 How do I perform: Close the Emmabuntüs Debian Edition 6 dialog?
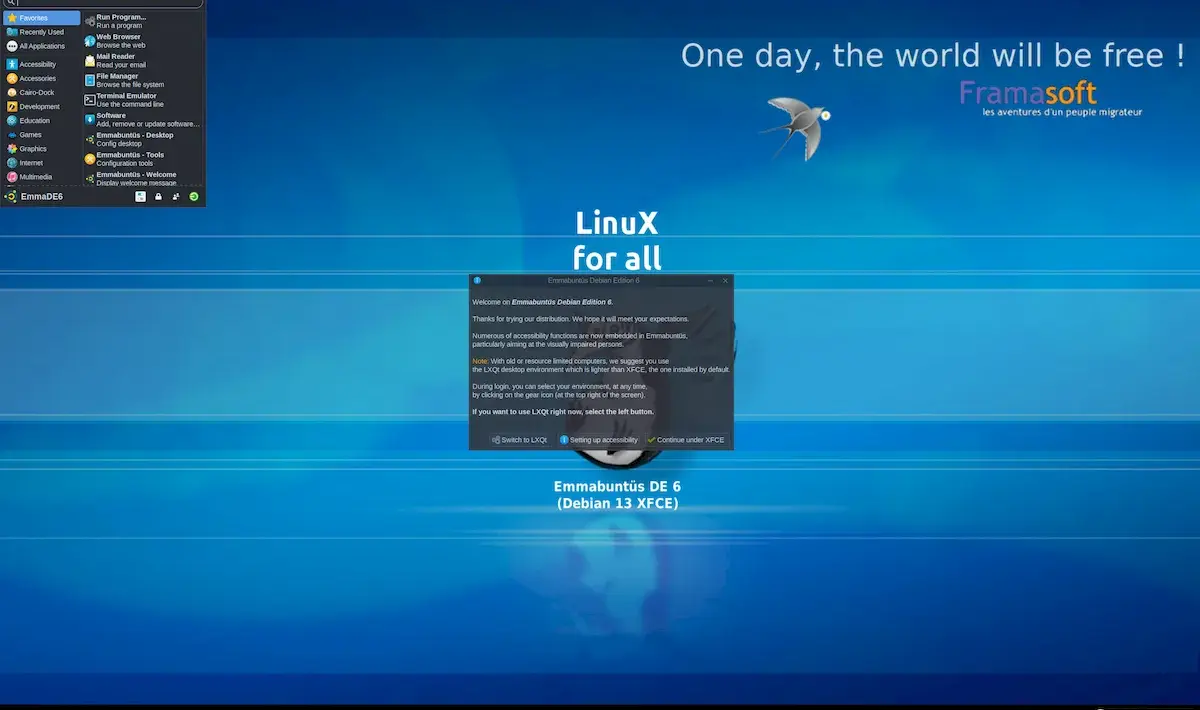(725, 280)
